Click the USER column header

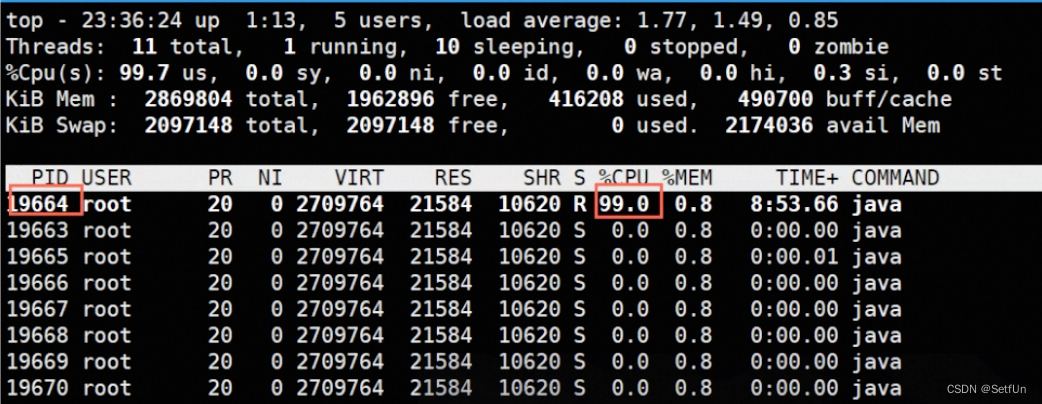click(x=107, y=177)
